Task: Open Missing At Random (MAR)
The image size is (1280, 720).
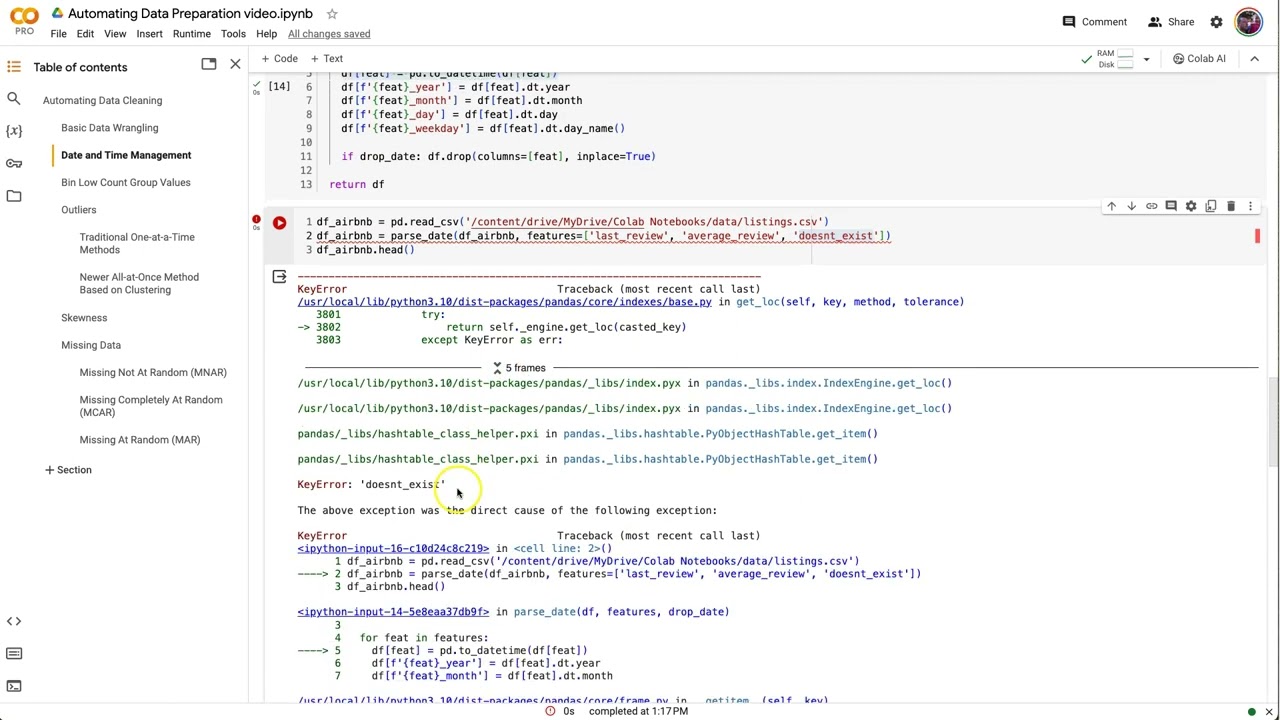Action: 140,440
